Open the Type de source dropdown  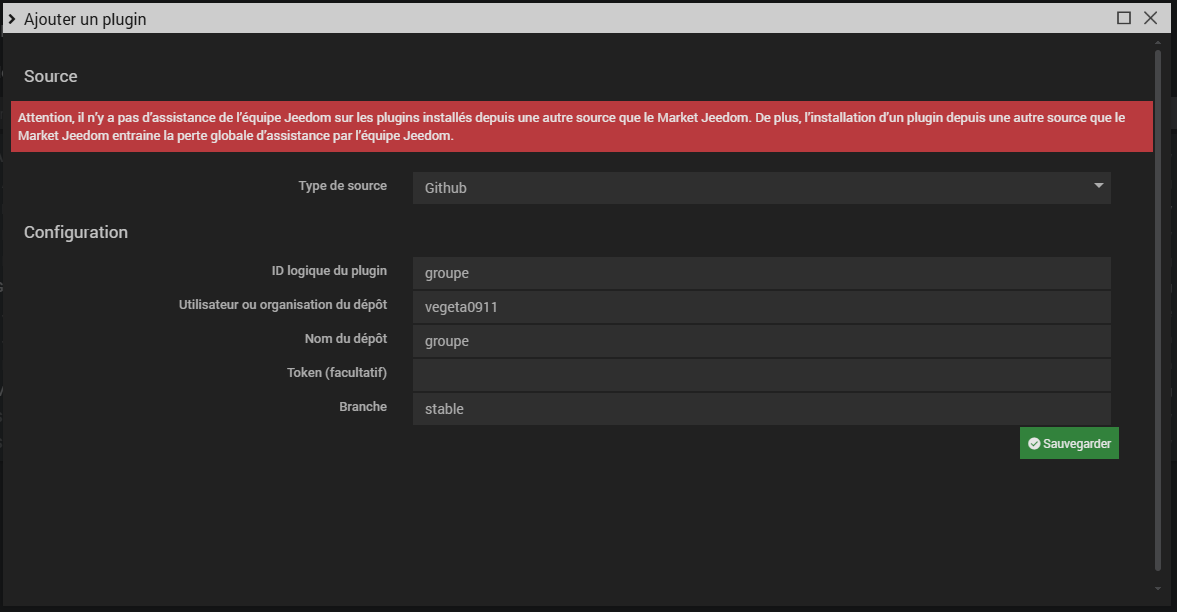pyautogui.click(x=760, y=188)
